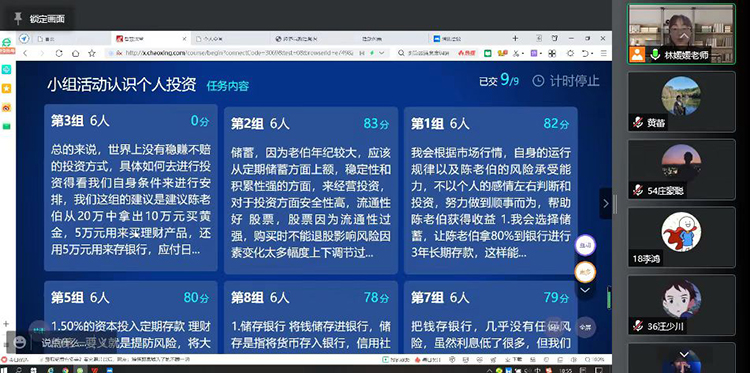Click the teal sidebar icon at top

click(7, 70)
